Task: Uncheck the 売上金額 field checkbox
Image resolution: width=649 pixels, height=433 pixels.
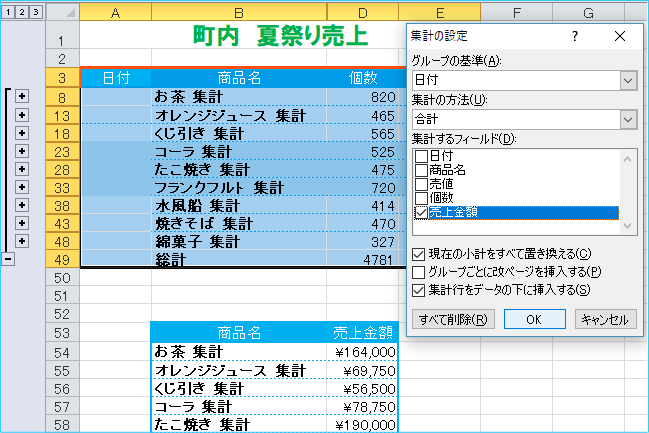Action: point(420,213)
